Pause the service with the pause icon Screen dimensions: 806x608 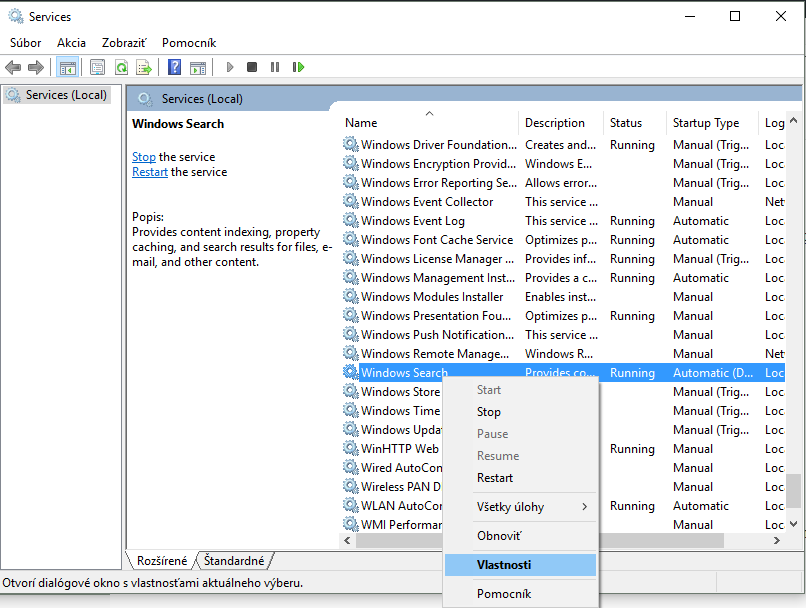click(x=275, y=67)
